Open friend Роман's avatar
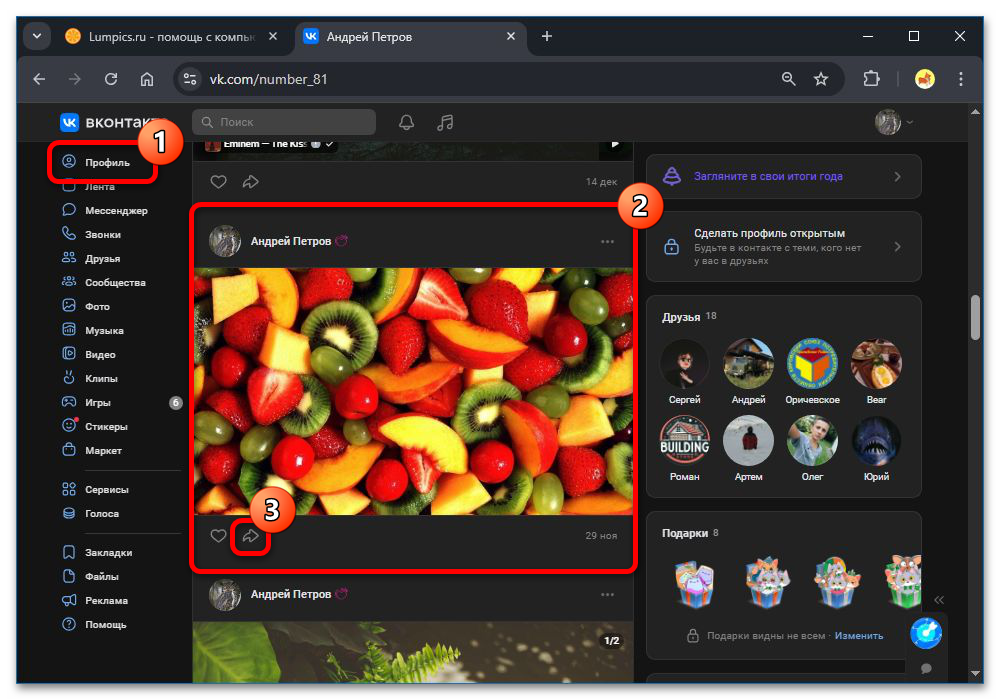 click(684, 441)
